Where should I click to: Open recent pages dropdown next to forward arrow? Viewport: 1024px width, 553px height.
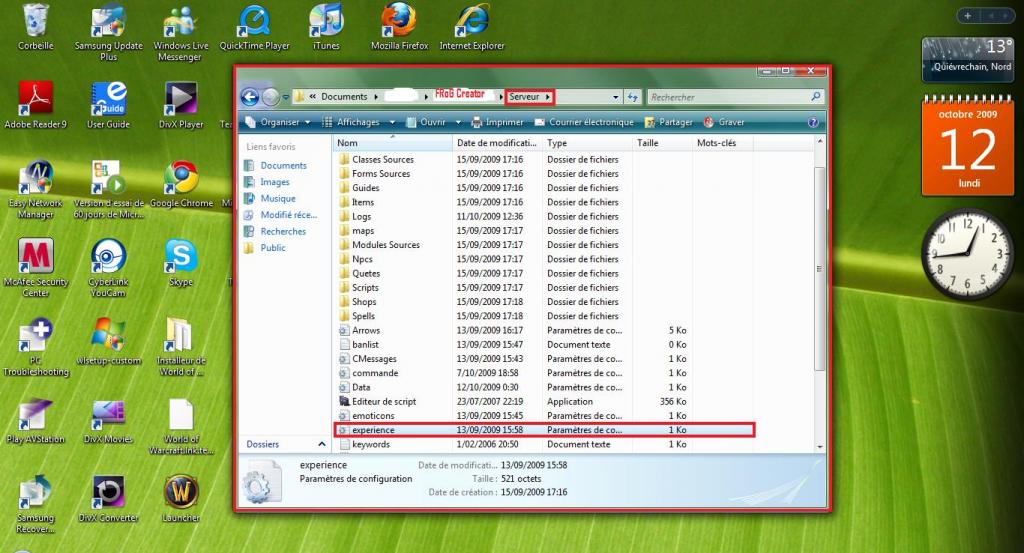click(x=285, y=98)
